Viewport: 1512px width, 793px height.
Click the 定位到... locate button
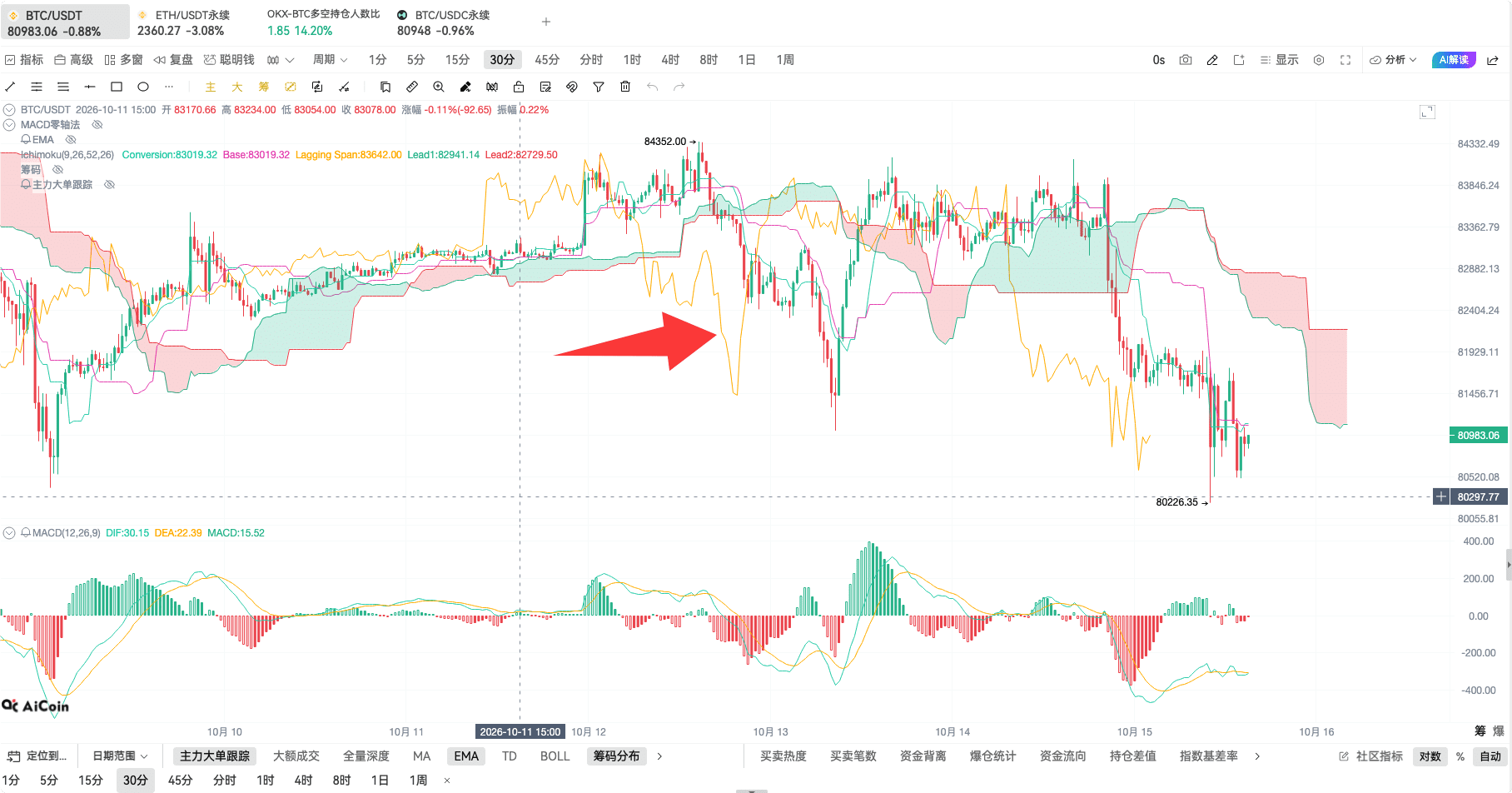point(37,756)
